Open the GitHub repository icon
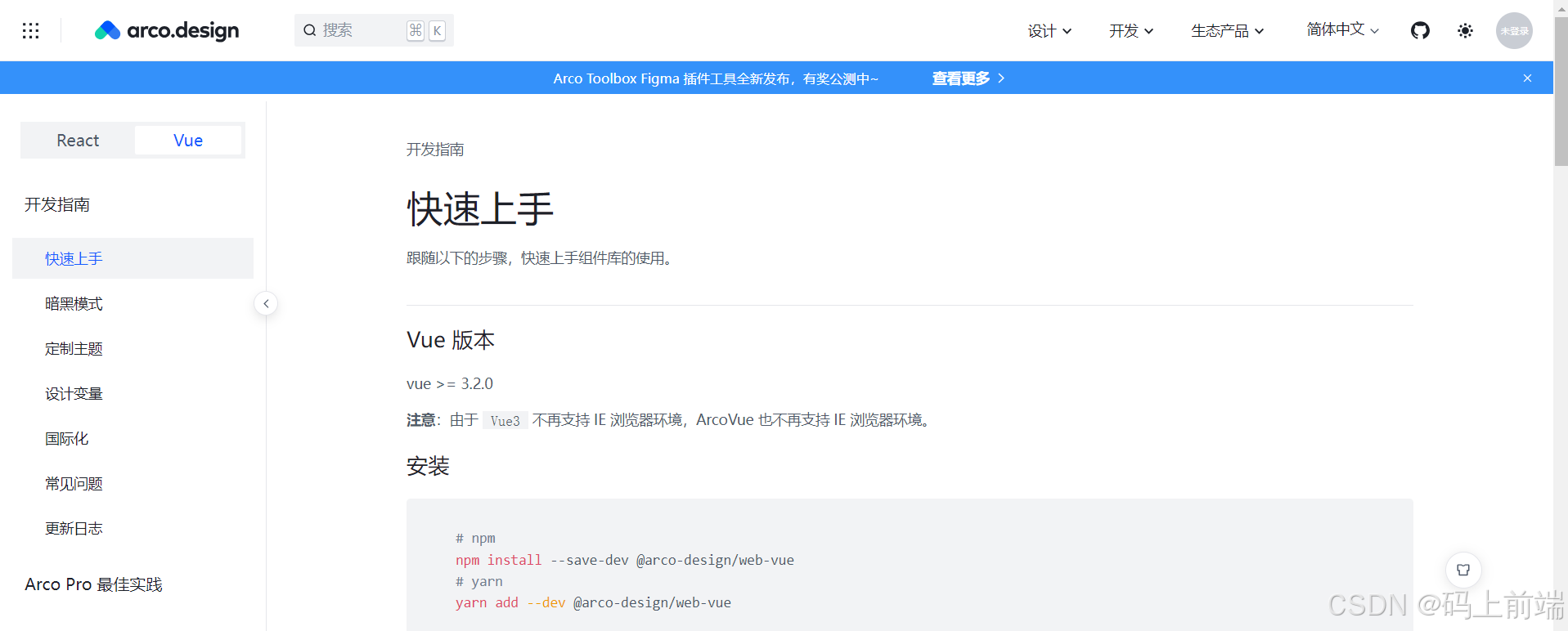 pos(1420,30)
